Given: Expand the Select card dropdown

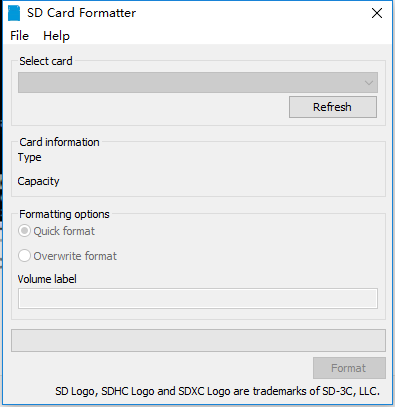Looking at the screenshot, I should [x=198, y=82].
